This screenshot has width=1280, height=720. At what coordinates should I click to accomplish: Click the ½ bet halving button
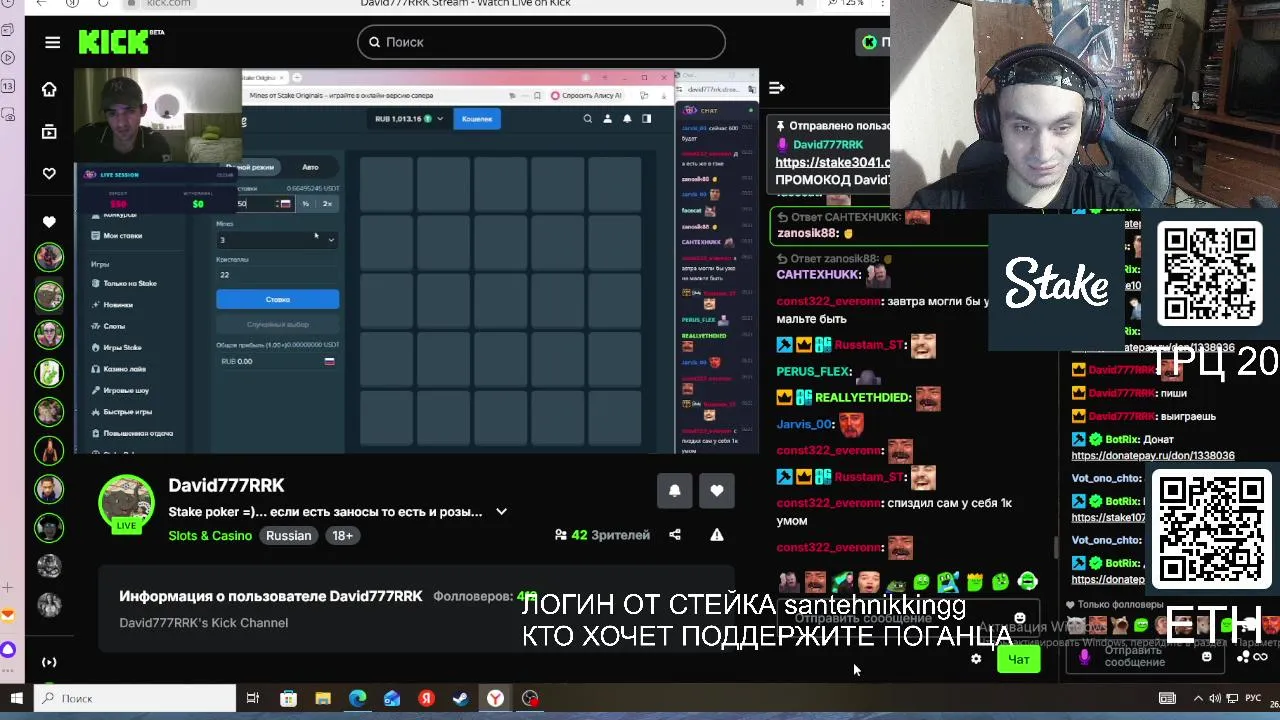(306, 204)
